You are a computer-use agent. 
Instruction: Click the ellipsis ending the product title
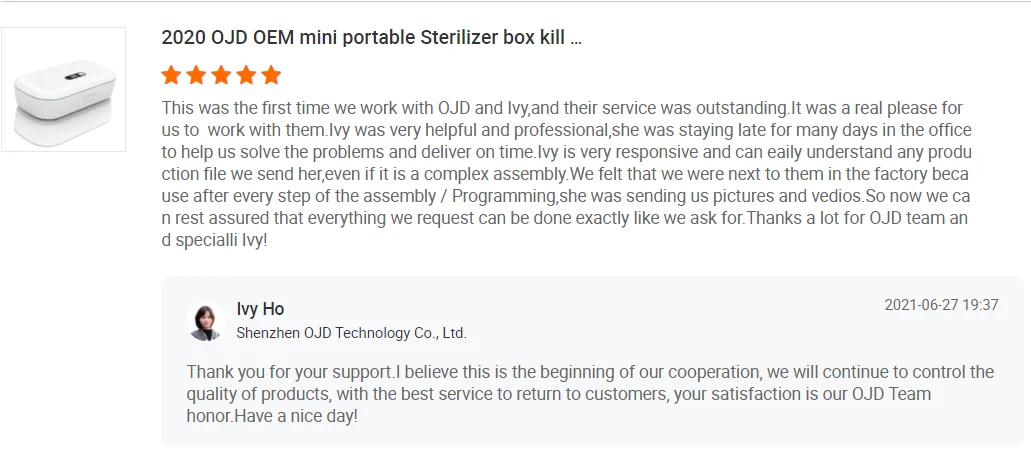click(x=575, y=39)
